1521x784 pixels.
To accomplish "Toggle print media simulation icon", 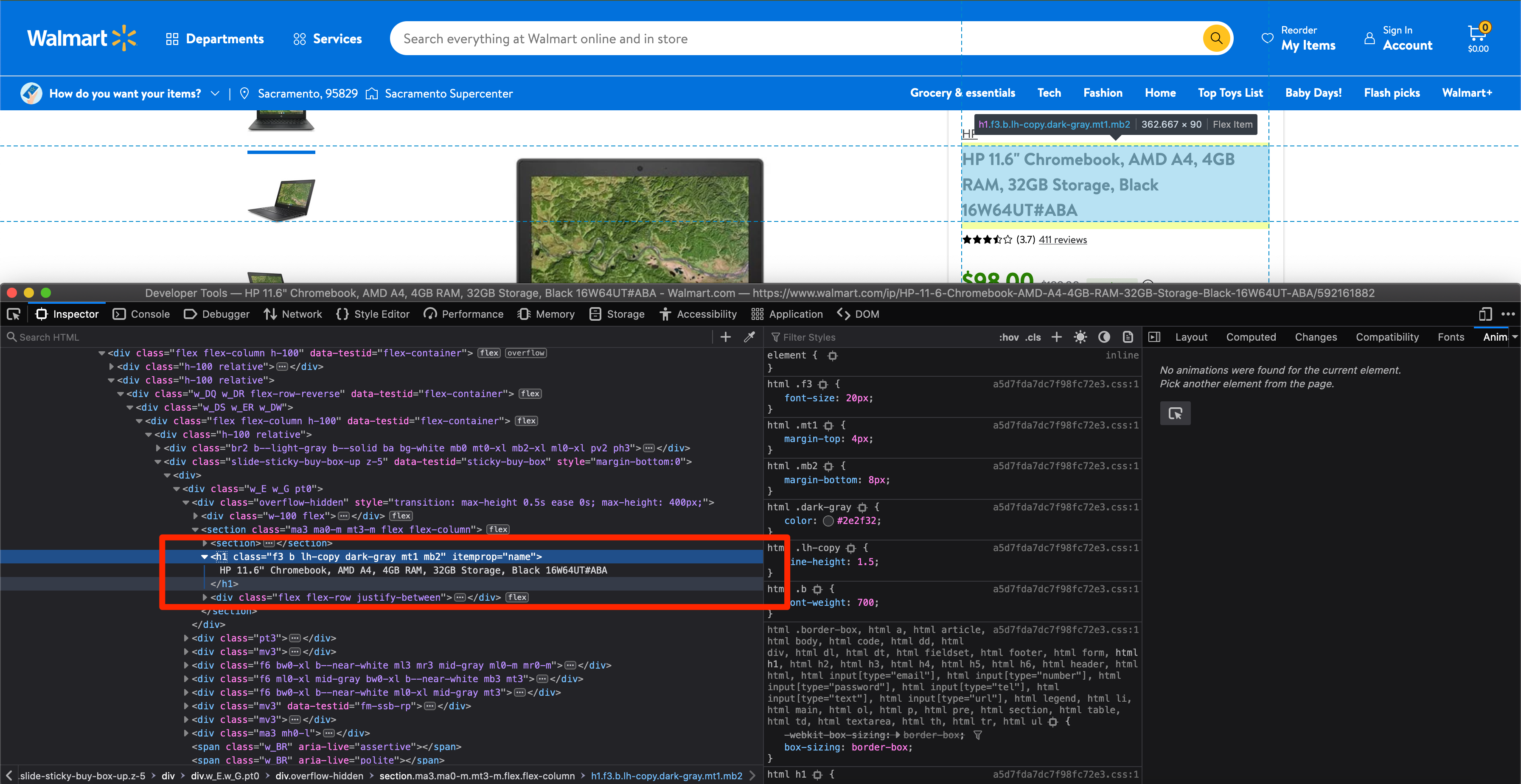I will pyautogui.click(x=1128, y=336).
